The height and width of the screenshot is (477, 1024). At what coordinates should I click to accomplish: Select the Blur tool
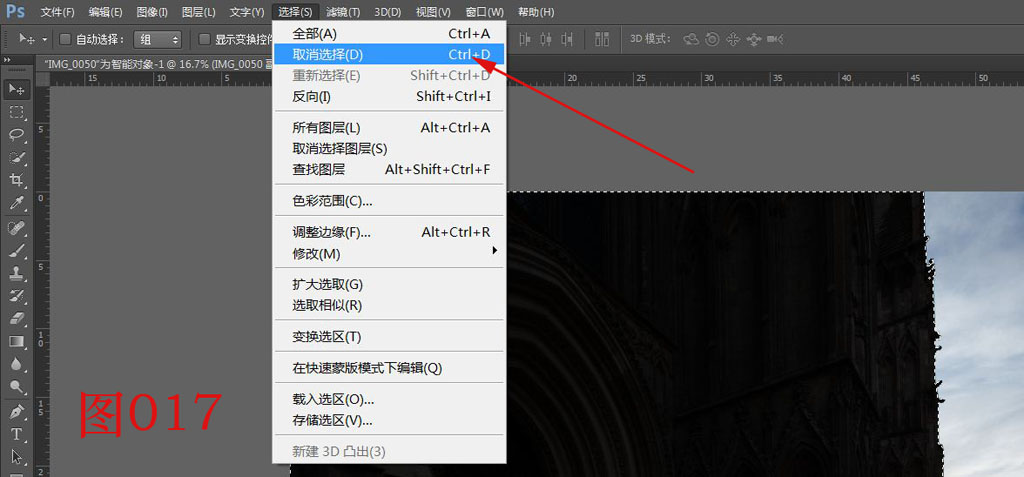[x=16, y=364]
